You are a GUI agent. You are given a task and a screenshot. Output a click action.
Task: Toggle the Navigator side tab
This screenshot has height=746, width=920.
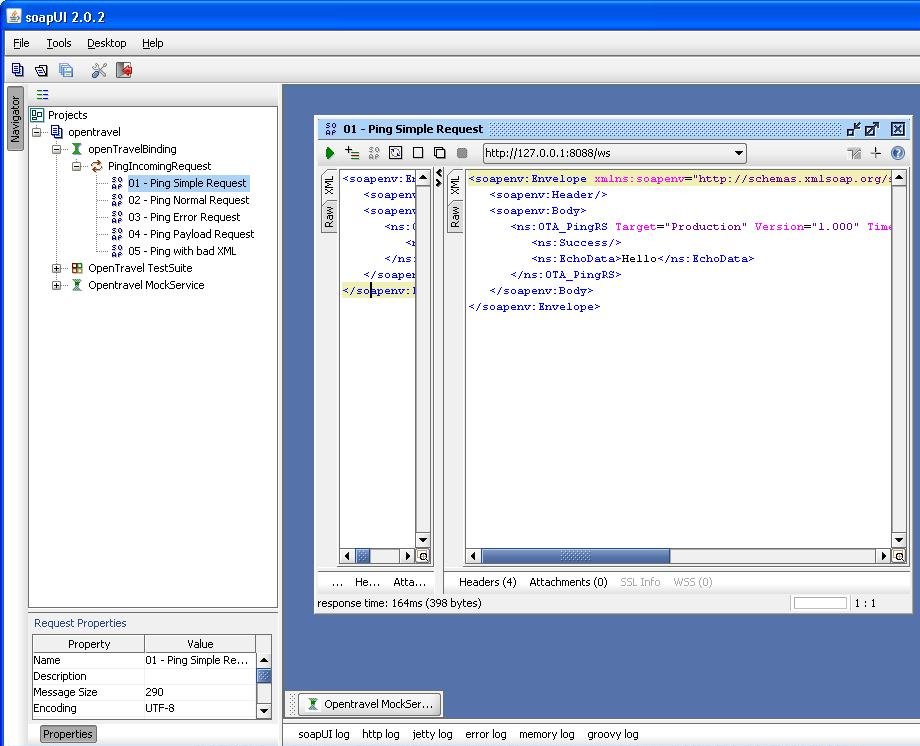point(15,119)
